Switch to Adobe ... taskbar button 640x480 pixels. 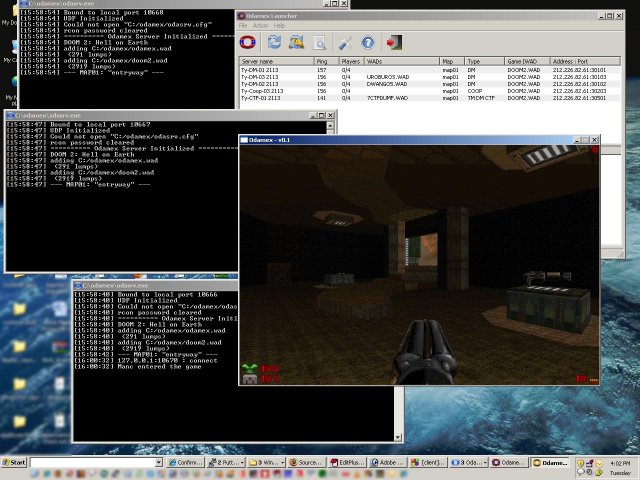click(387, 462)
